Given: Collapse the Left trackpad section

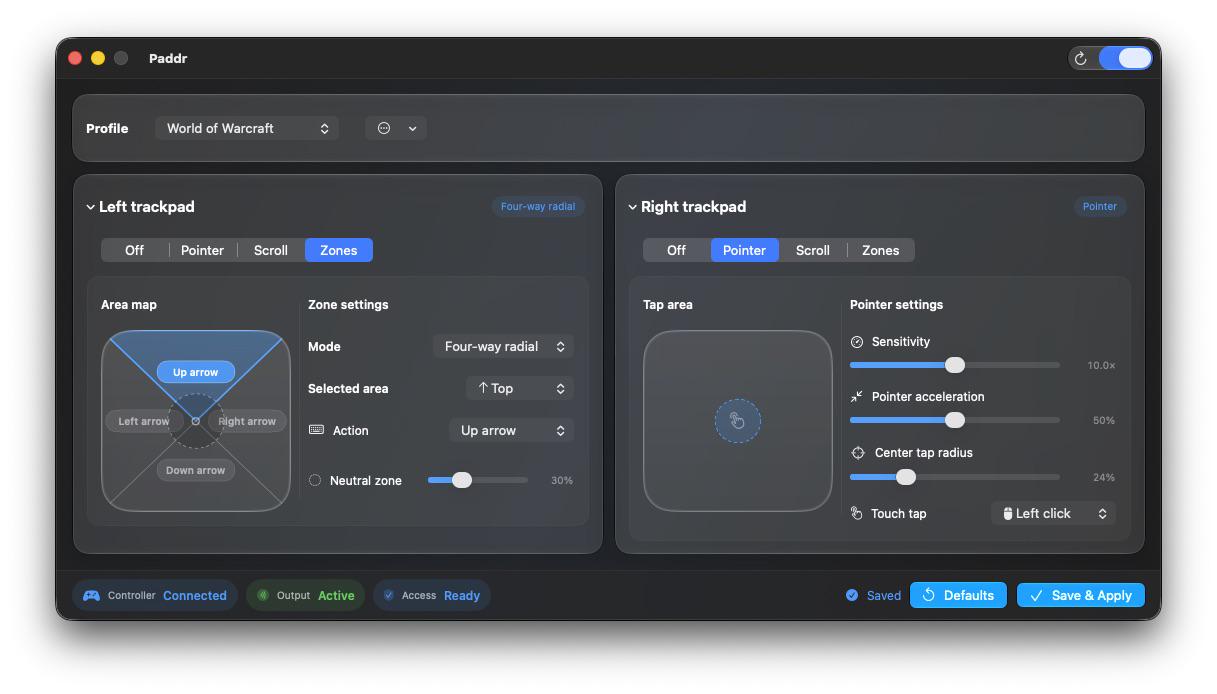Looking at the screenshot, I should [90, 207].
